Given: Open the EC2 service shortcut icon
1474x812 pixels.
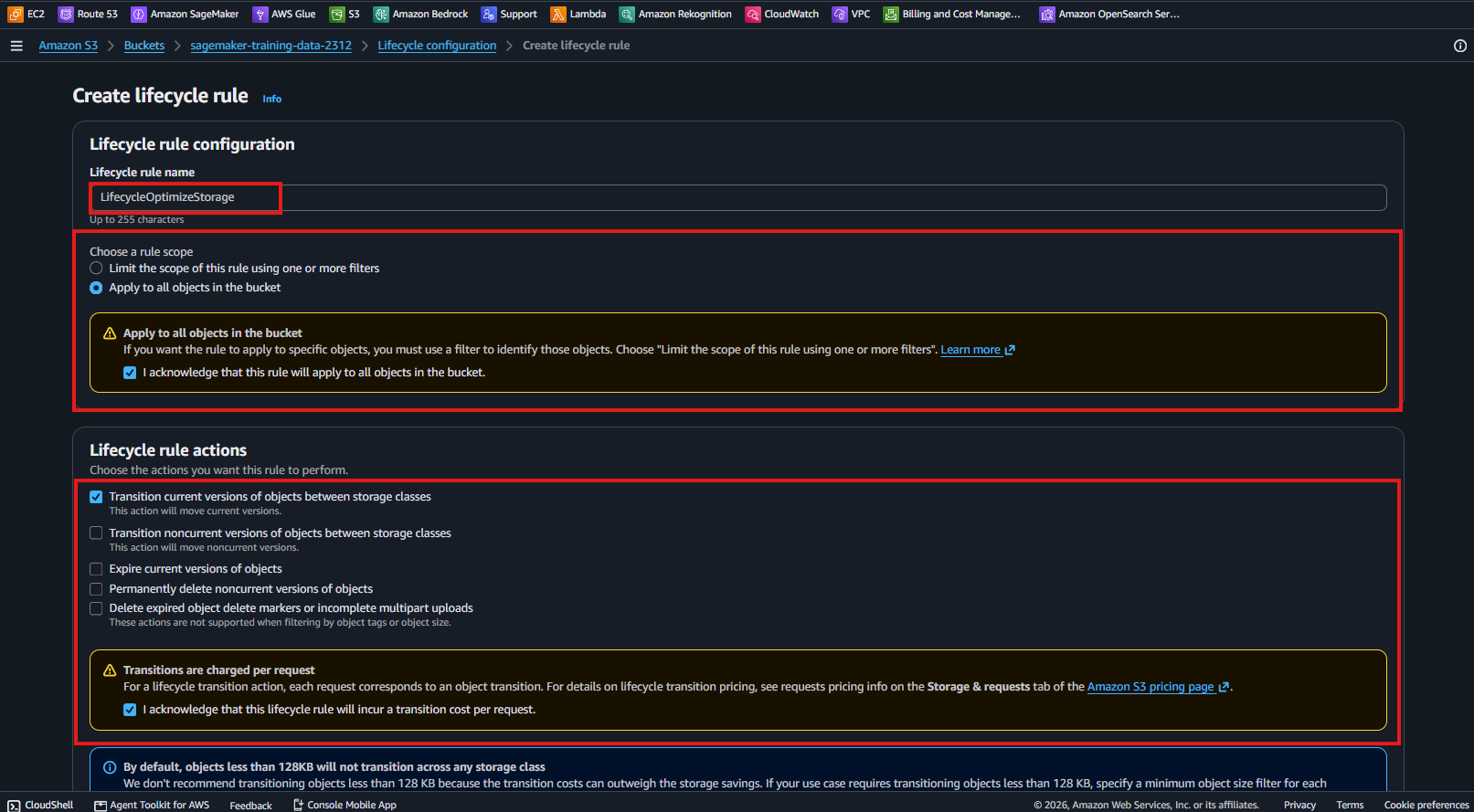Looking at the screenshot, I should coord(16,14).
